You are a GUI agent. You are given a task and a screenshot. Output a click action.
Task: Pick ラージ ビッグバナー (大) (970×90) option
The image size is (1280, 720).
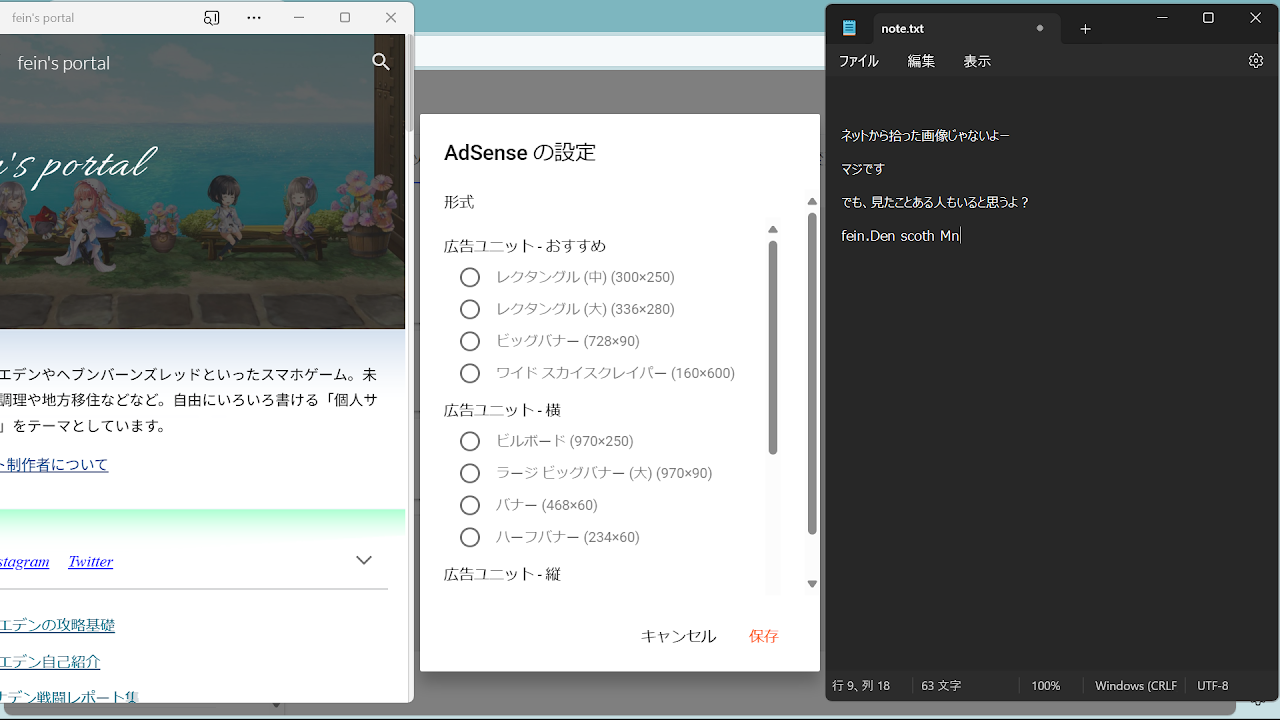pos(470,473)
